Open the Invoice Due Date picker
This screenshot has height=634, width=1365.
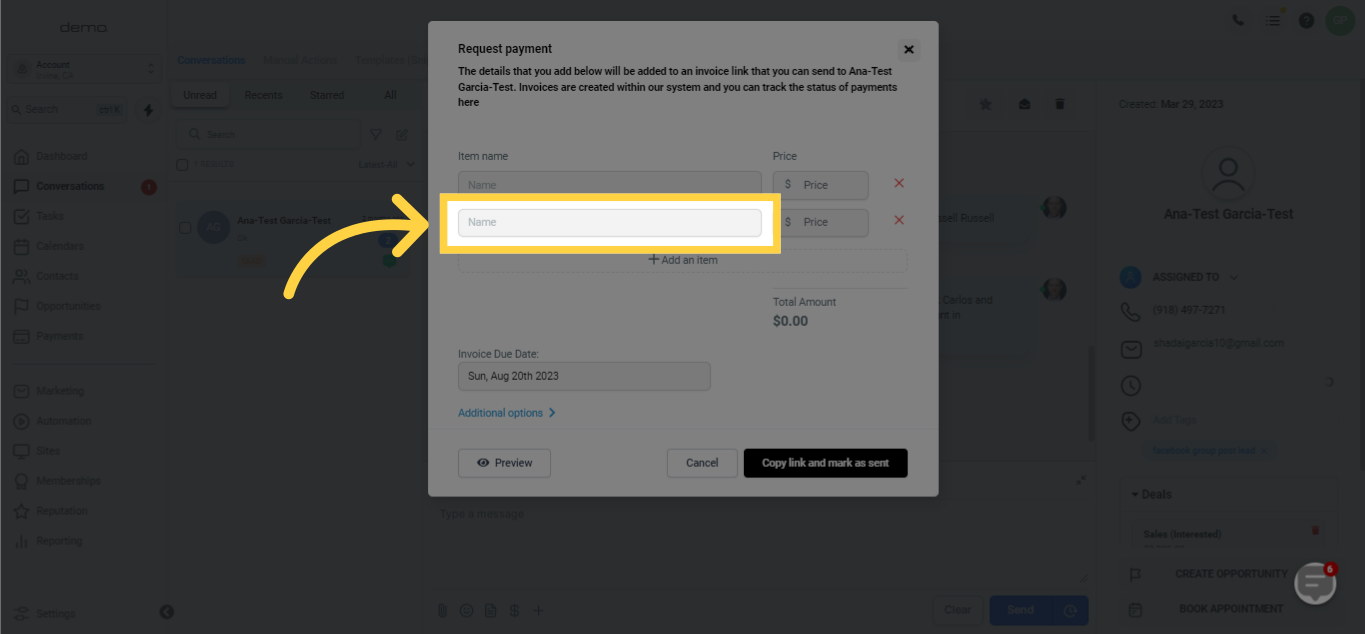584,376
